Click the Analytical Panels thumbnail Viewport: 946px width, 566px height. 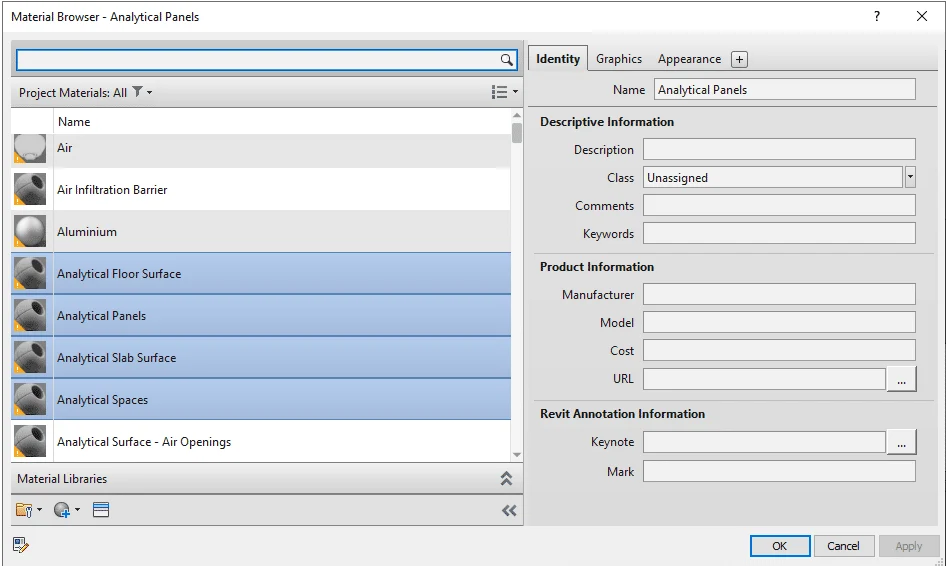pos(30,315)
